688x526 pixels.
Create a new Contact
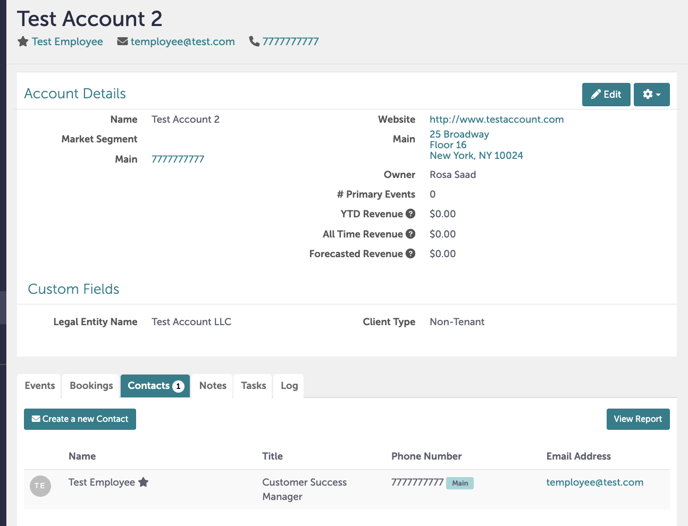click(x=80, y=419)
